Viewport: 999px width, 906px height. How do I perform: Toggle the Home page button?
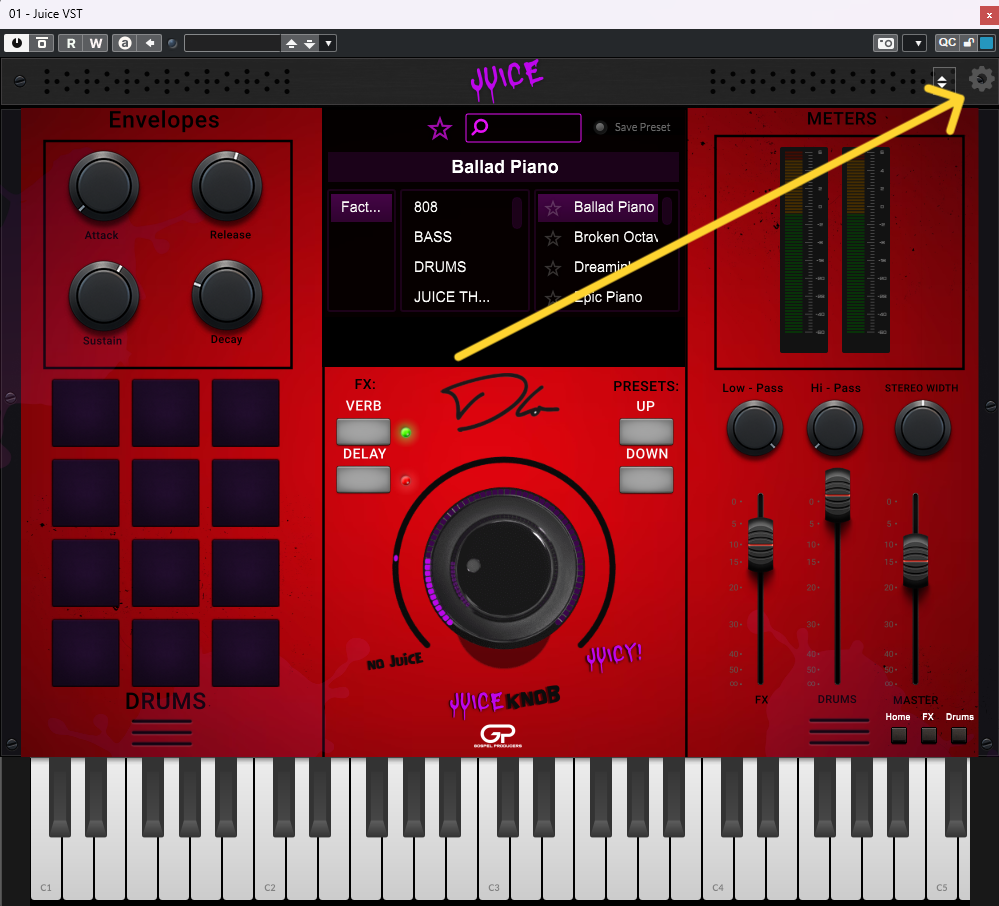[898, 735]
